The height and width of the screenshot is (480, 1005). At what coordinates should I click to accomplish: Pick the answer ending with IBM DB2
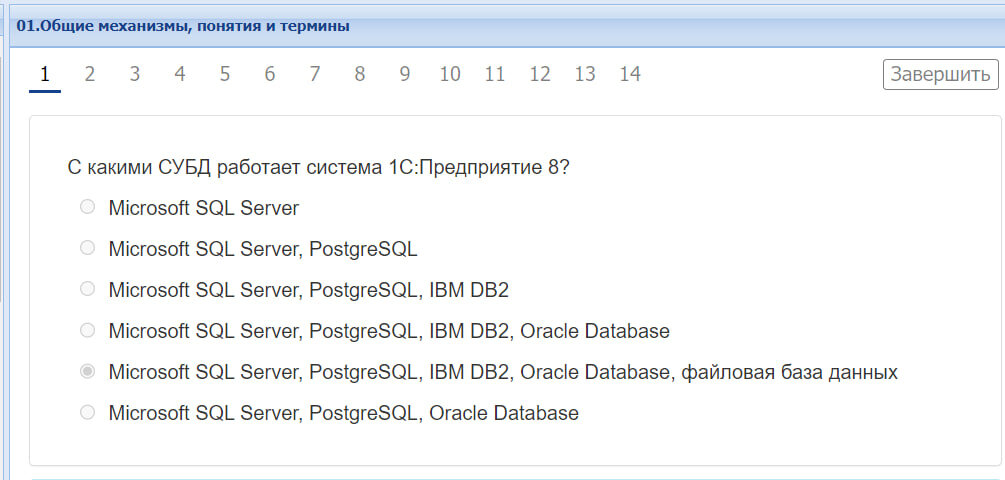[x=87, y=289]
